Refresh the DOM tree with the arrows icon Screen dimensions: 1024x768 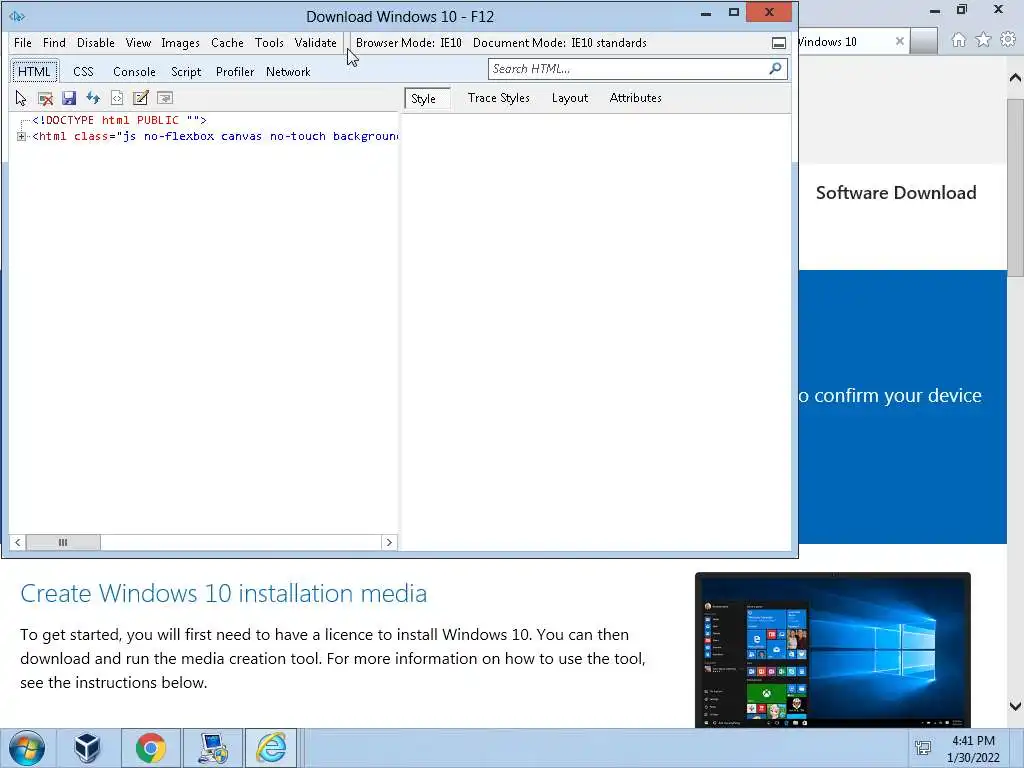click(x=93, y=98)
